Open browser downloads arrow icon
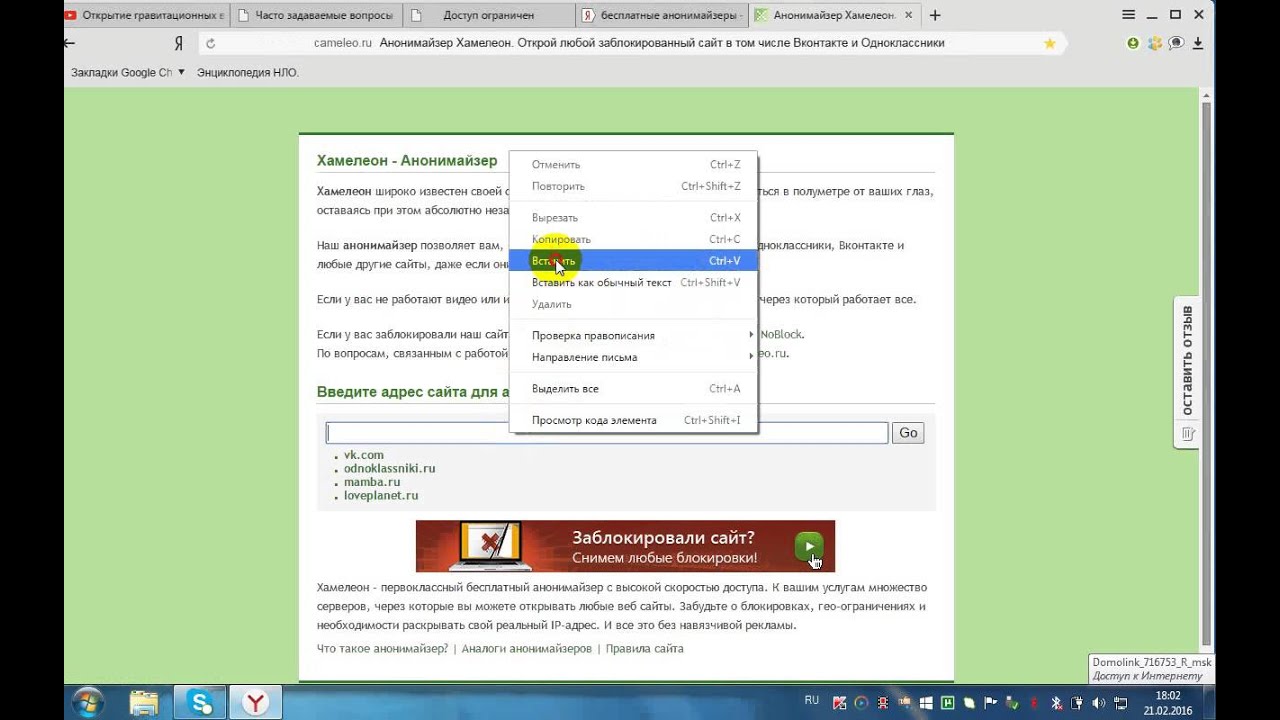Viewport: 1280px width, 720px height. (1198, 43)
